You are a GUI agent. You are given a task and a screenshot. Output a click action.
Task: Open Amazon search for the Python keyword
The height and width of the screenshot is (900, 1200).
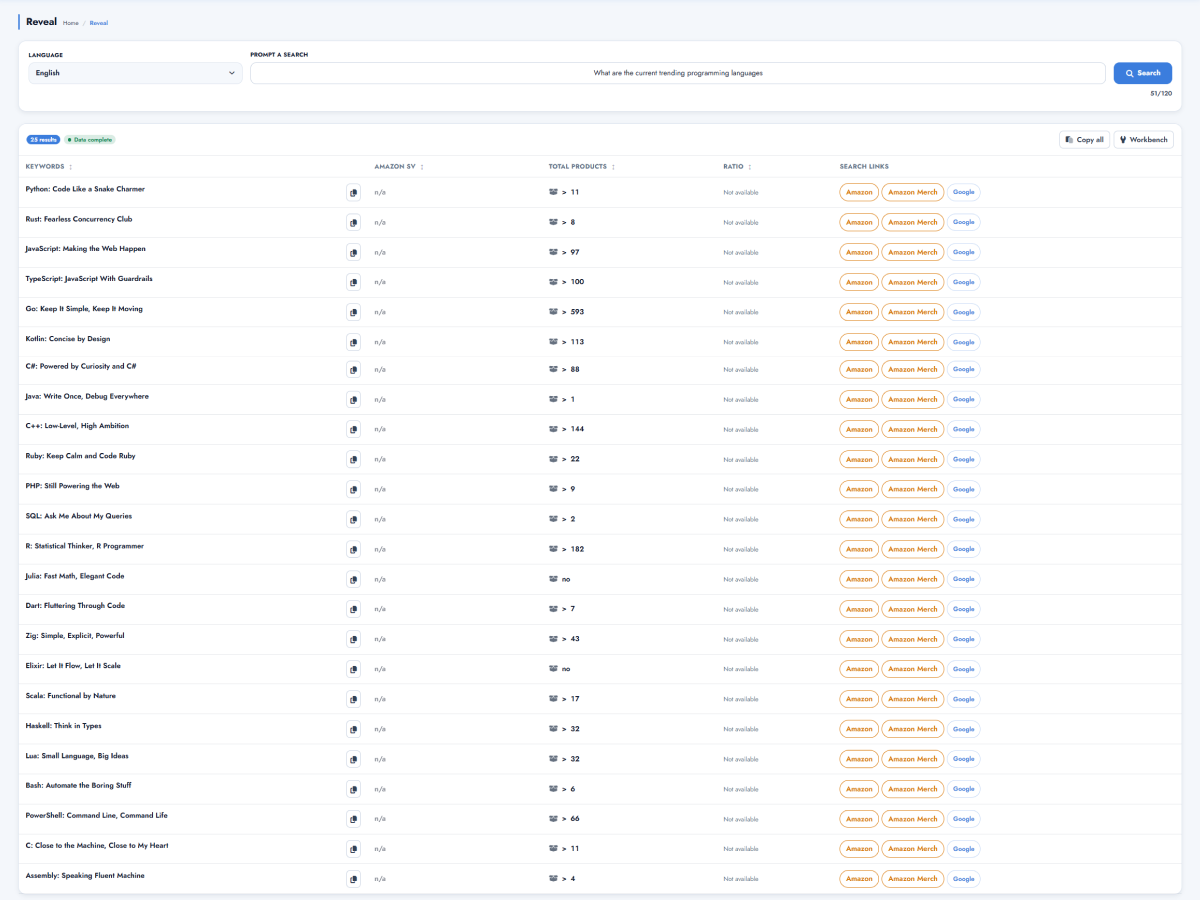click(x=859, y=193)
